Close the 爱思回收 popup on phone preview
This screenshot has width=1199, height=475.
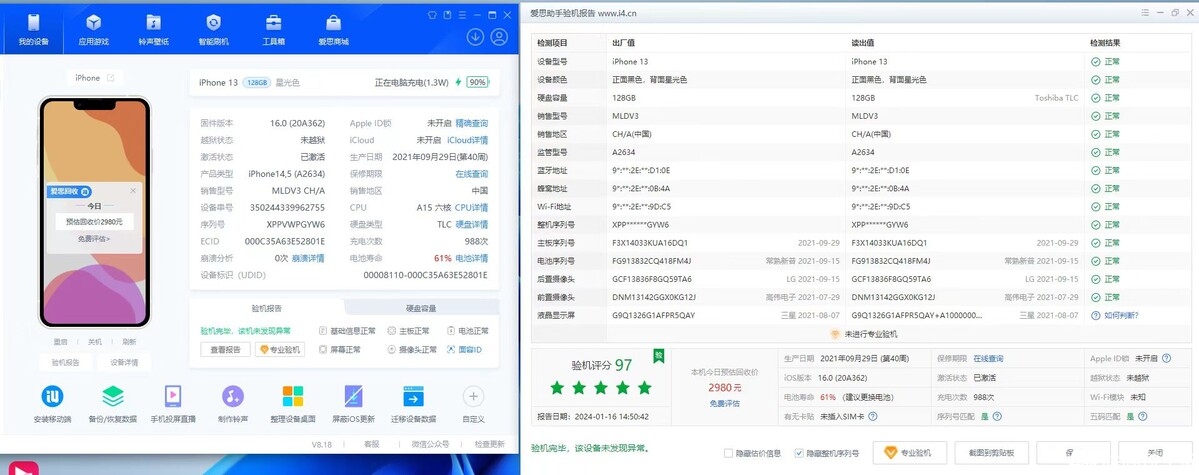pyautogui.click(x=133, y=191)
